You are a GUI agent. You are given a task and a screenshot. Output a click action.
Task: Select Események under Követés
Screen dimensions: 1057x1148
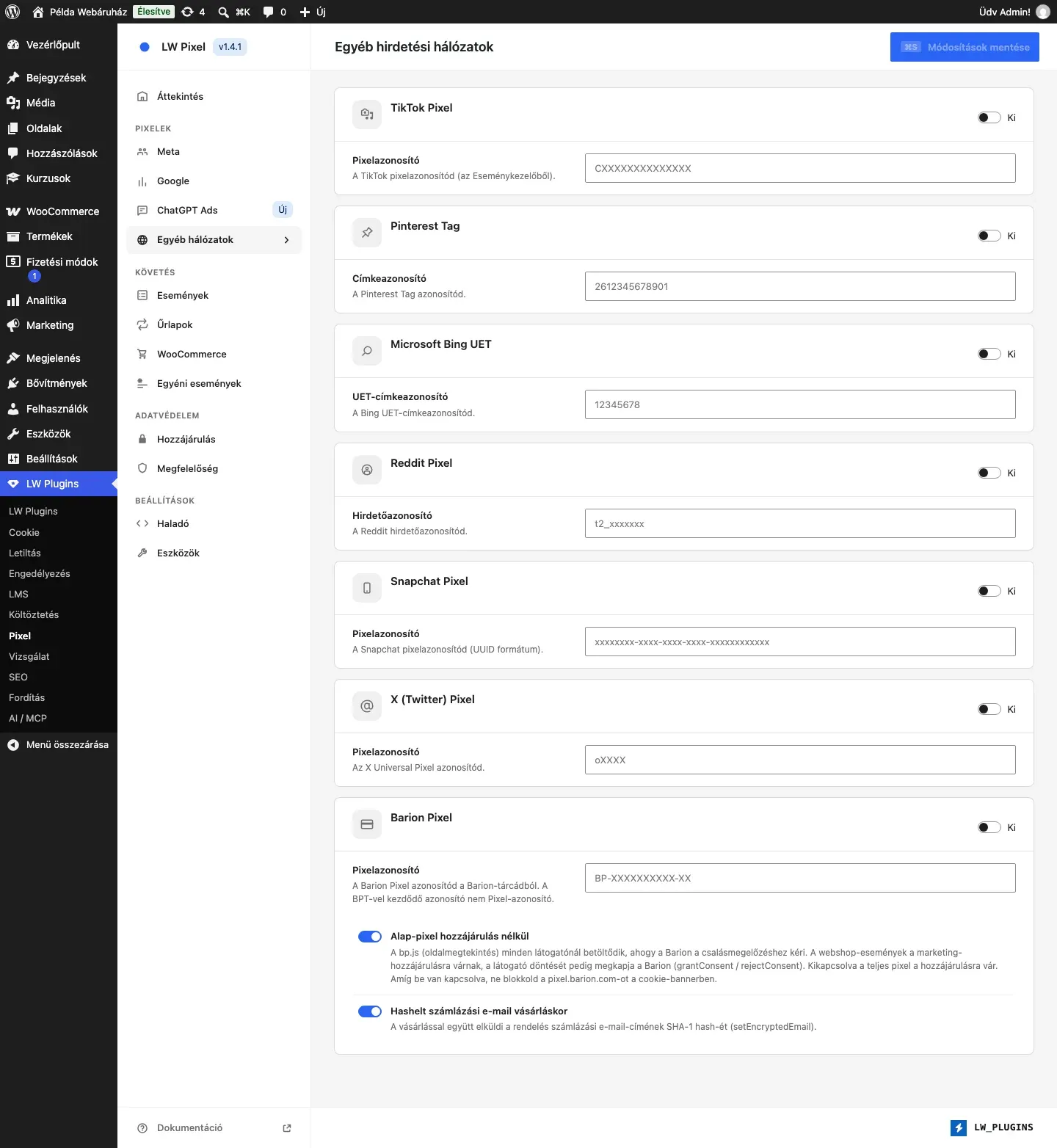[x=214, y=296]
